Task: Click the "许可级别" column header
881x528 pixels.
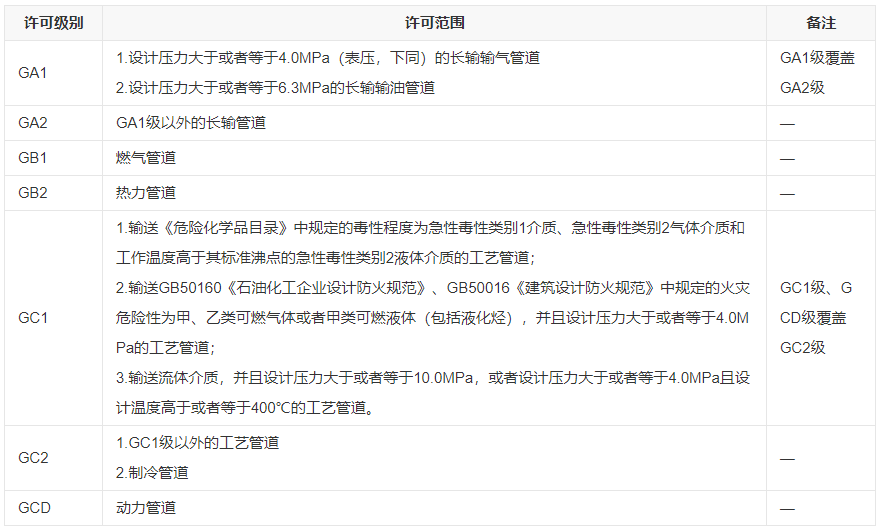Action: pos(52,23)
